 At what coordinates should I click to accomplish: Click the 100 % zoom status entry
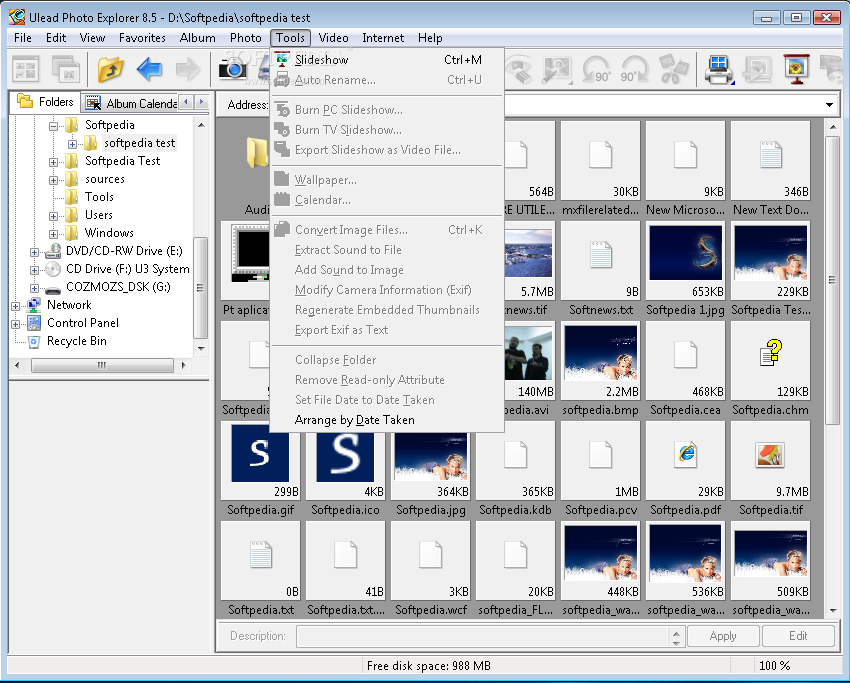click(x=775, y=666)
